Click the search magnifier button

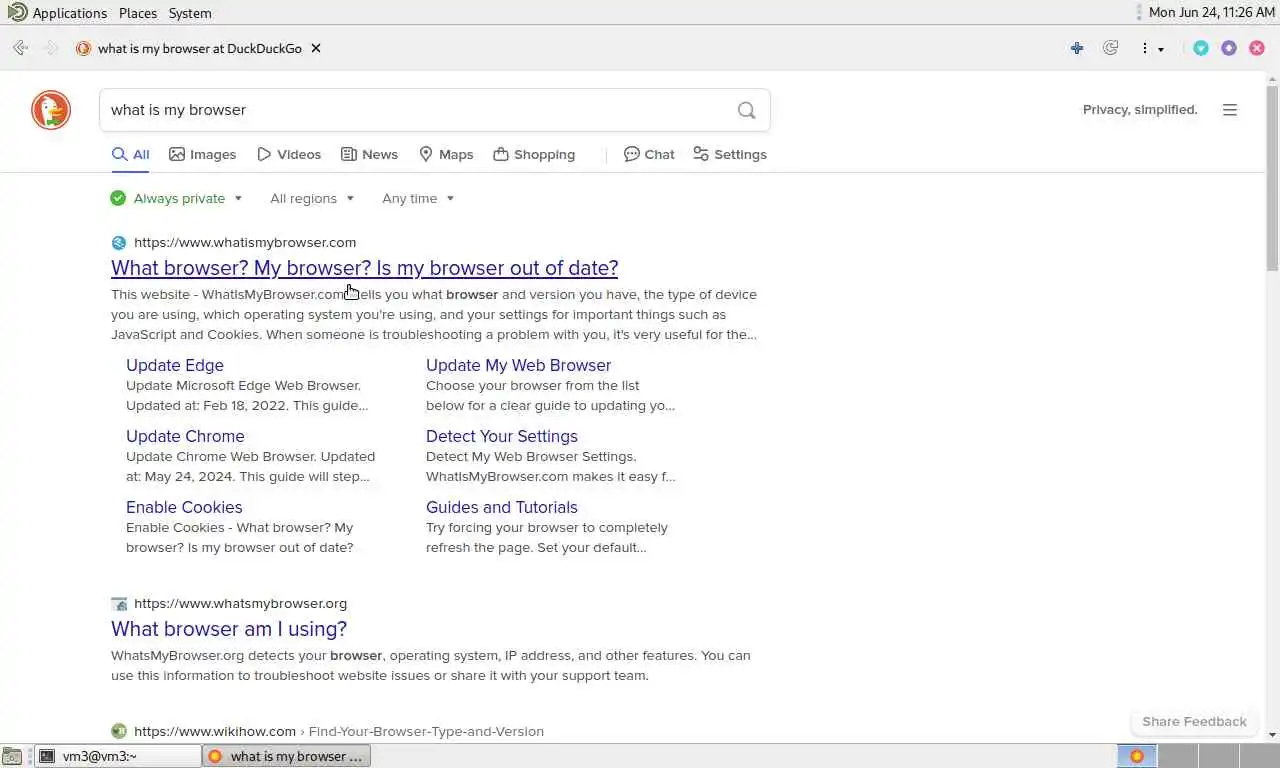(x=746, y=110)
